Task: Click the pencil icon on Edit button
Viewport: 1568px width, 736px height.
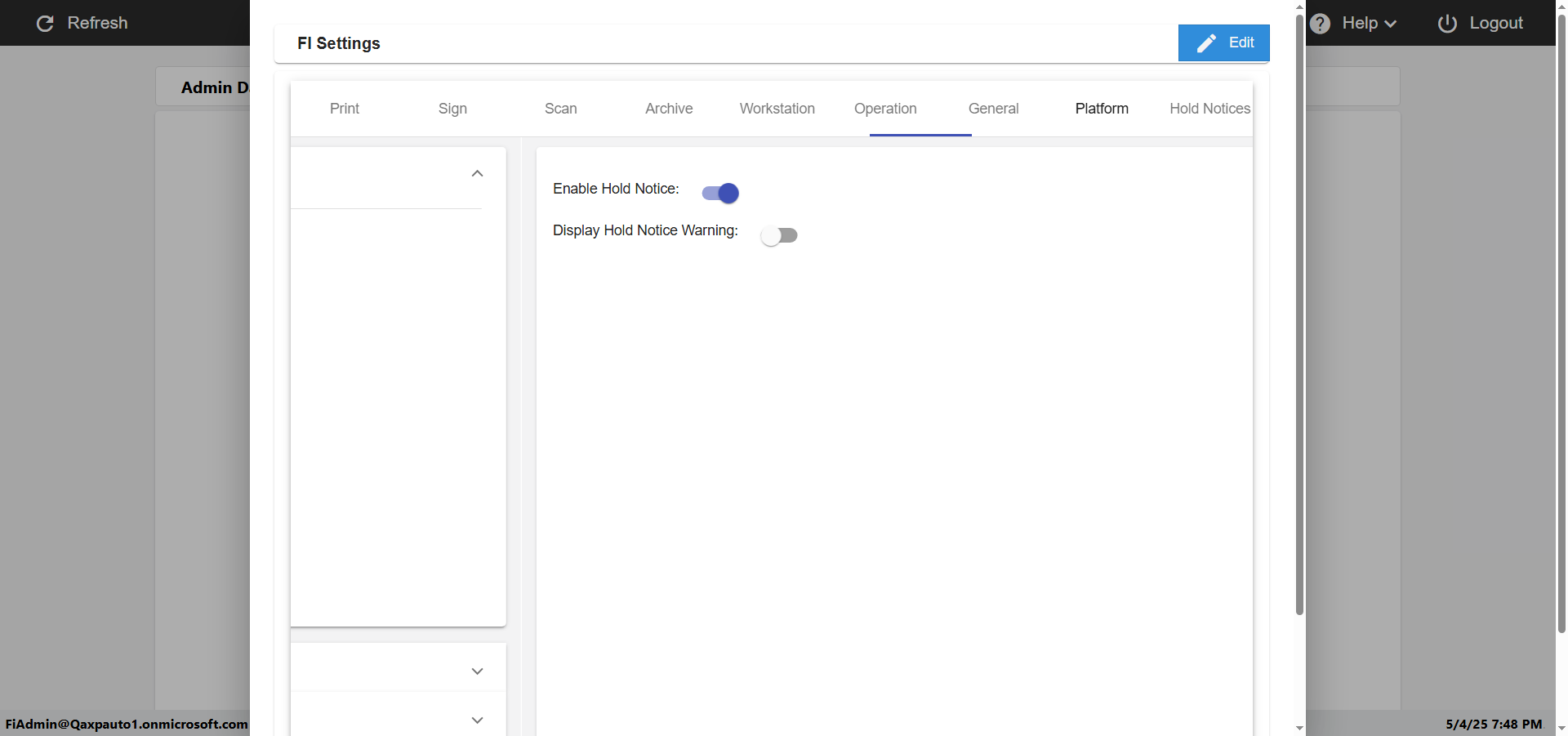Action: [1206, 43]
